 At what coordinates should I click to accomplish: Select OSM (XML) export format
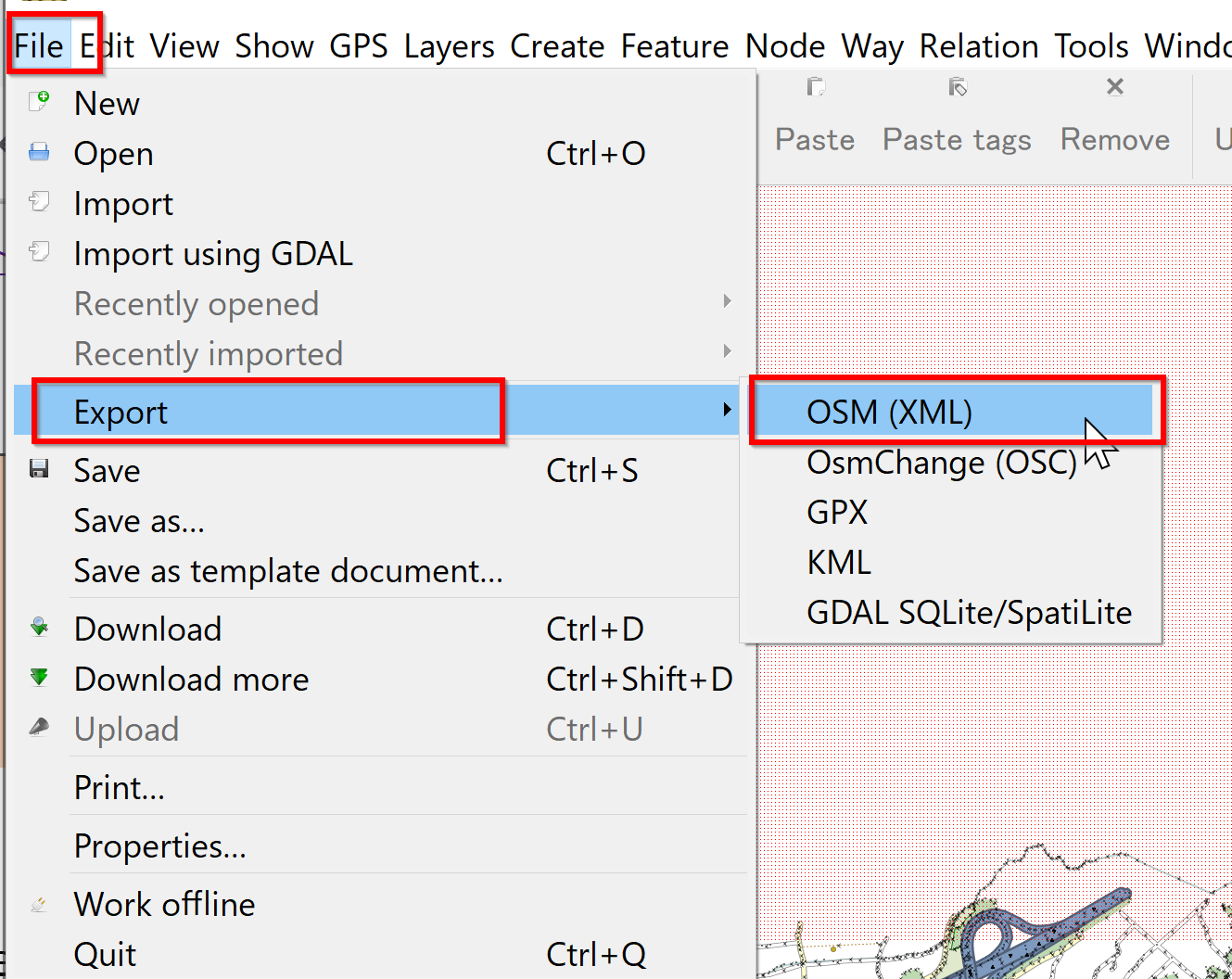point(889,412)
